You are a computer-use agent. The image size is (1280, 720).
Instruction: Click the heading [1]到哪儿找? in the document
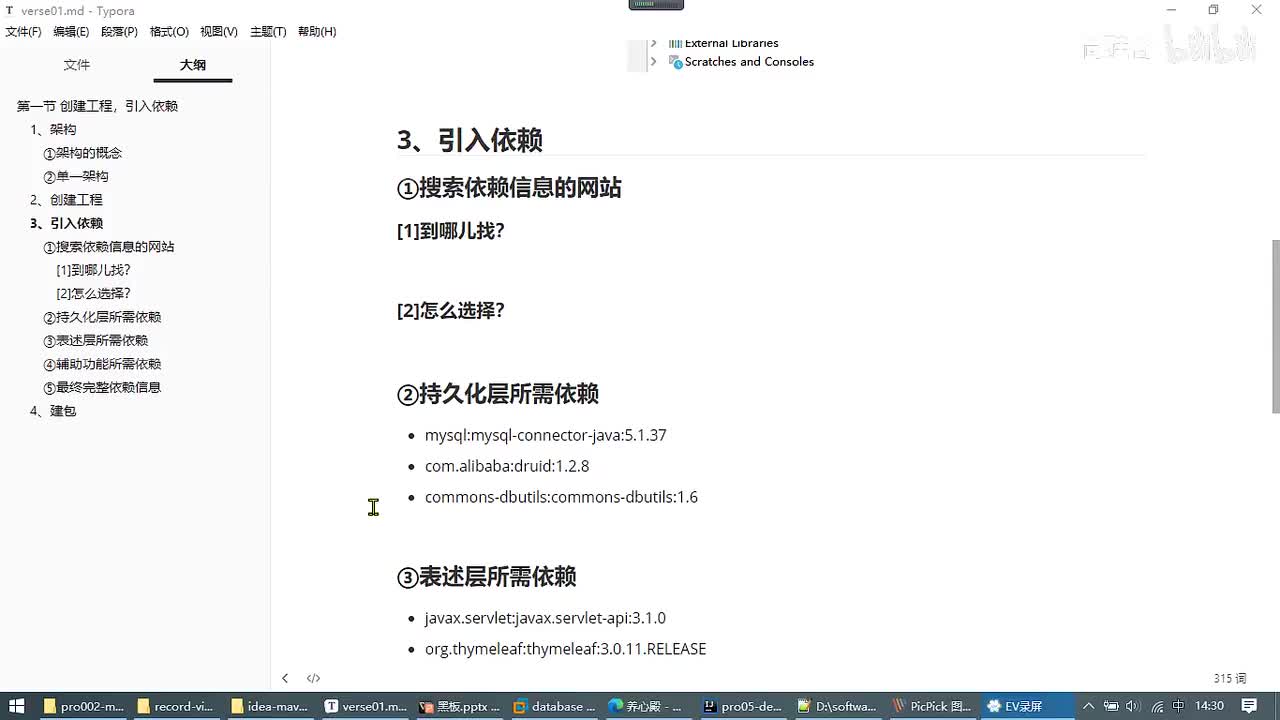point(451,231)
